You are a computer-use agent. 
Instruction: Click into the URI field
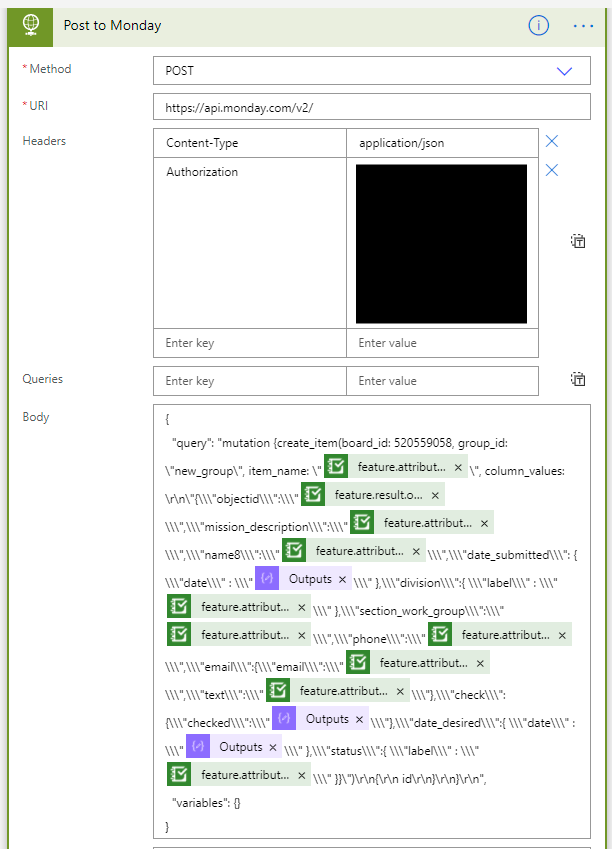(x=372, y=107)
